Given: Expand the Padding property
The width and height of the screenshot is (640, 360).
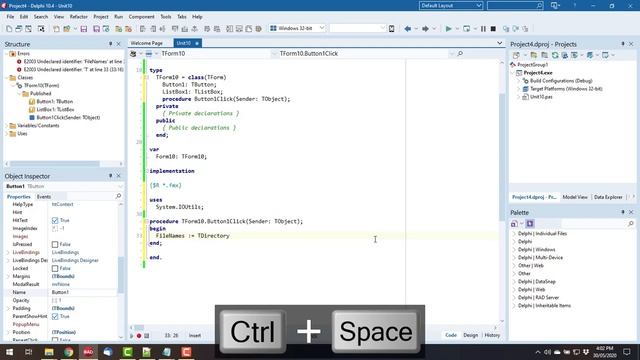Looking at the screenshot, I should click(x=7, y=308).
